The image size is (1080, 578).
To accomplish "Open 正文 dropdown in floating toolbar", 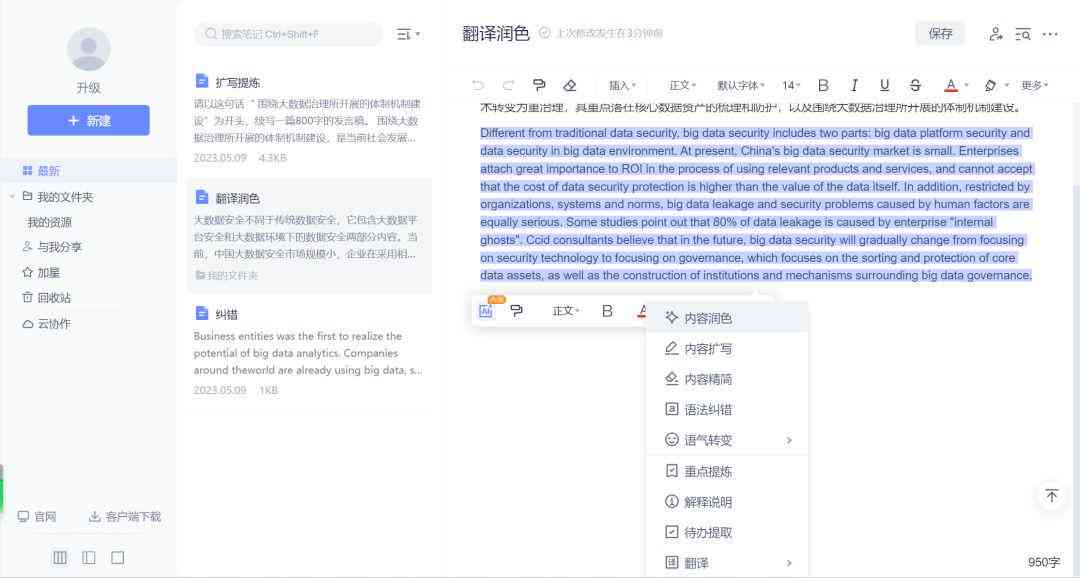I will [x=565, y=311].
